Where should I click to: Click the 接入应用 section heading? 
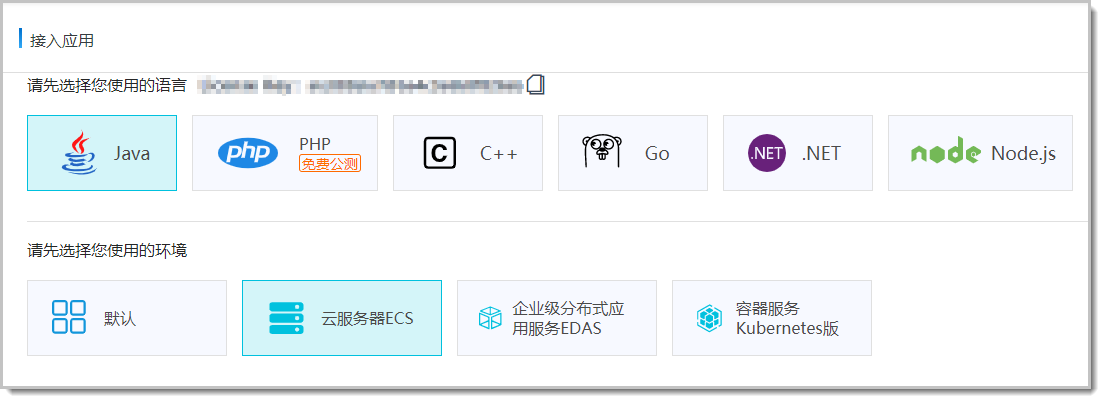(62, 41)
